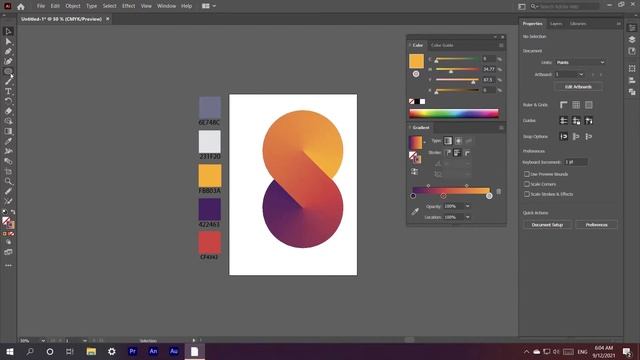
Task: Pick radial gradient type
Action: [x=458, y=141]
